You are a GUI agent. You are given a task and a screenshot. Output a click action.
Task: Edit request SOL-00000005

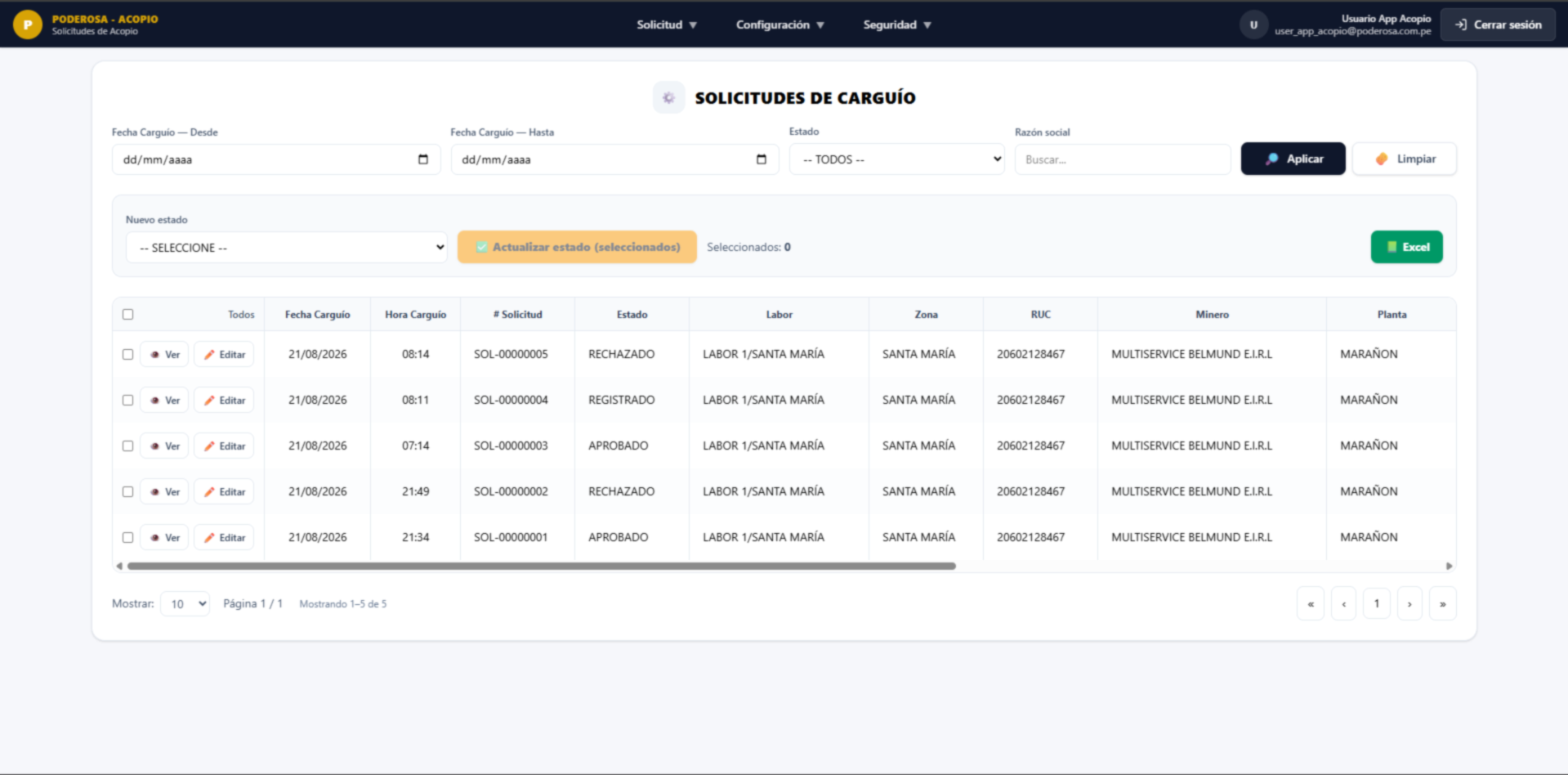224,354
